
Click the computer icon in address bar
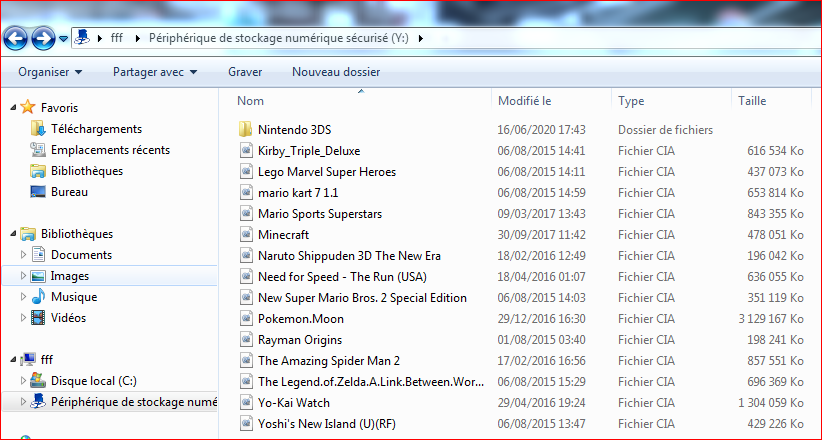coord(82,38)
